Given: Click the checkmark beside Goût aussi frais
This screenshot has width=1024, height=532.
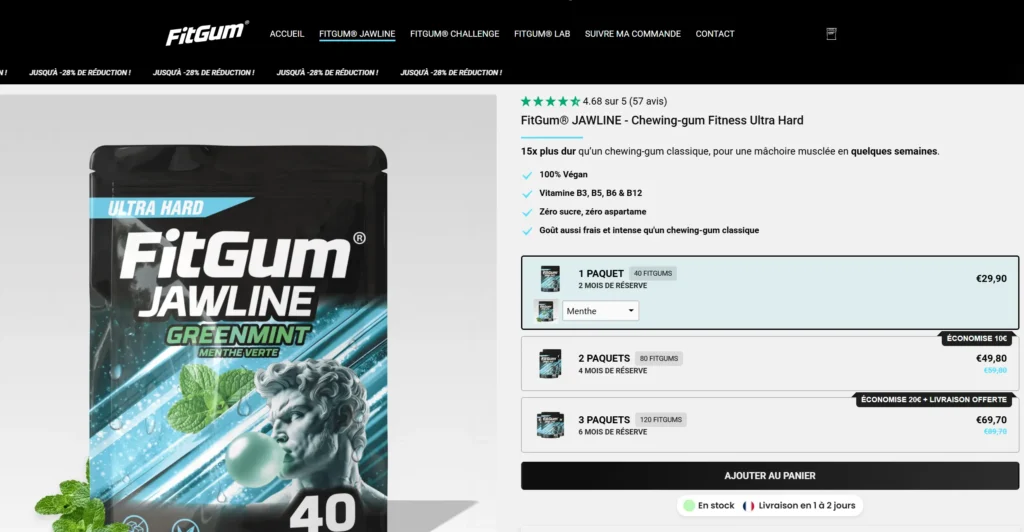Looking at the screenshot, I should (x=527, y=230).
